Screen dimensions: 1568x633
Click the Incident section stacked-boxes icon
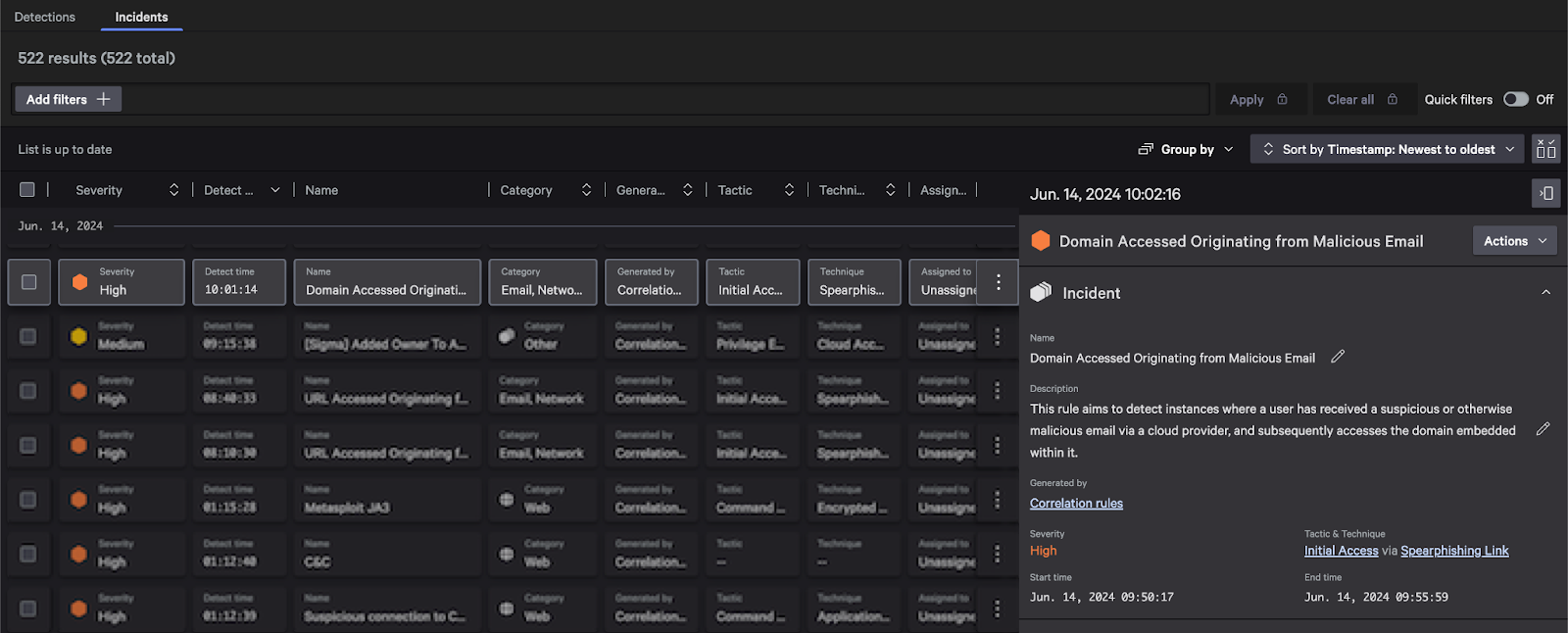tap(1041, 292)
